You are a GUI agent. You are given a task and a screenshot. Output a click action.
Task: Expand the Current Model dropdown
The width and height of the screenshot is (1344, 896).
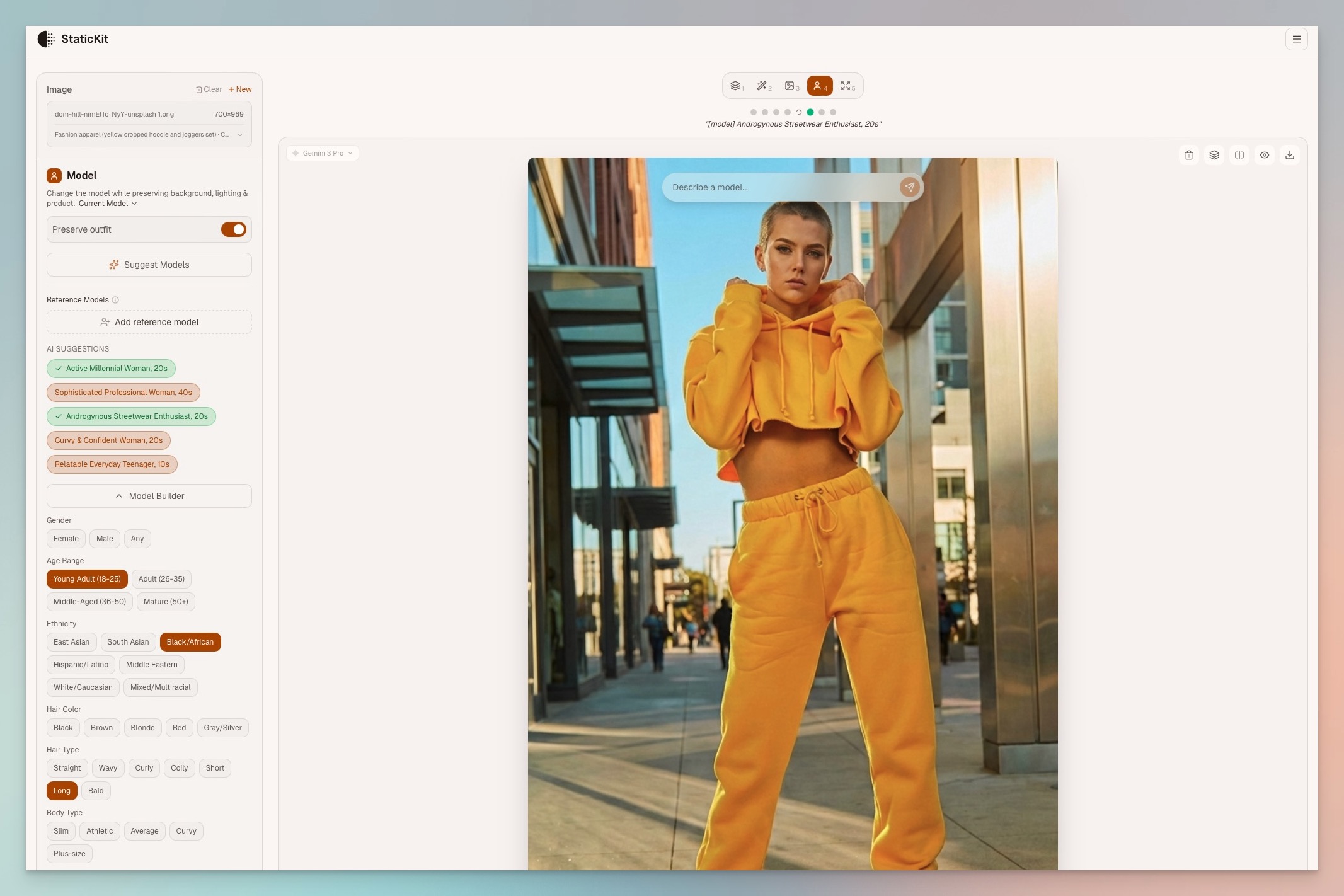[x=108, y=204]
